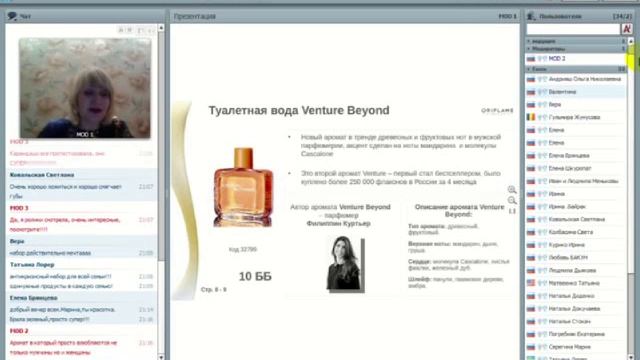Click the perfumer's portrait photo on slide
Screen dimensions: 640x360
(x=344, y=264)
